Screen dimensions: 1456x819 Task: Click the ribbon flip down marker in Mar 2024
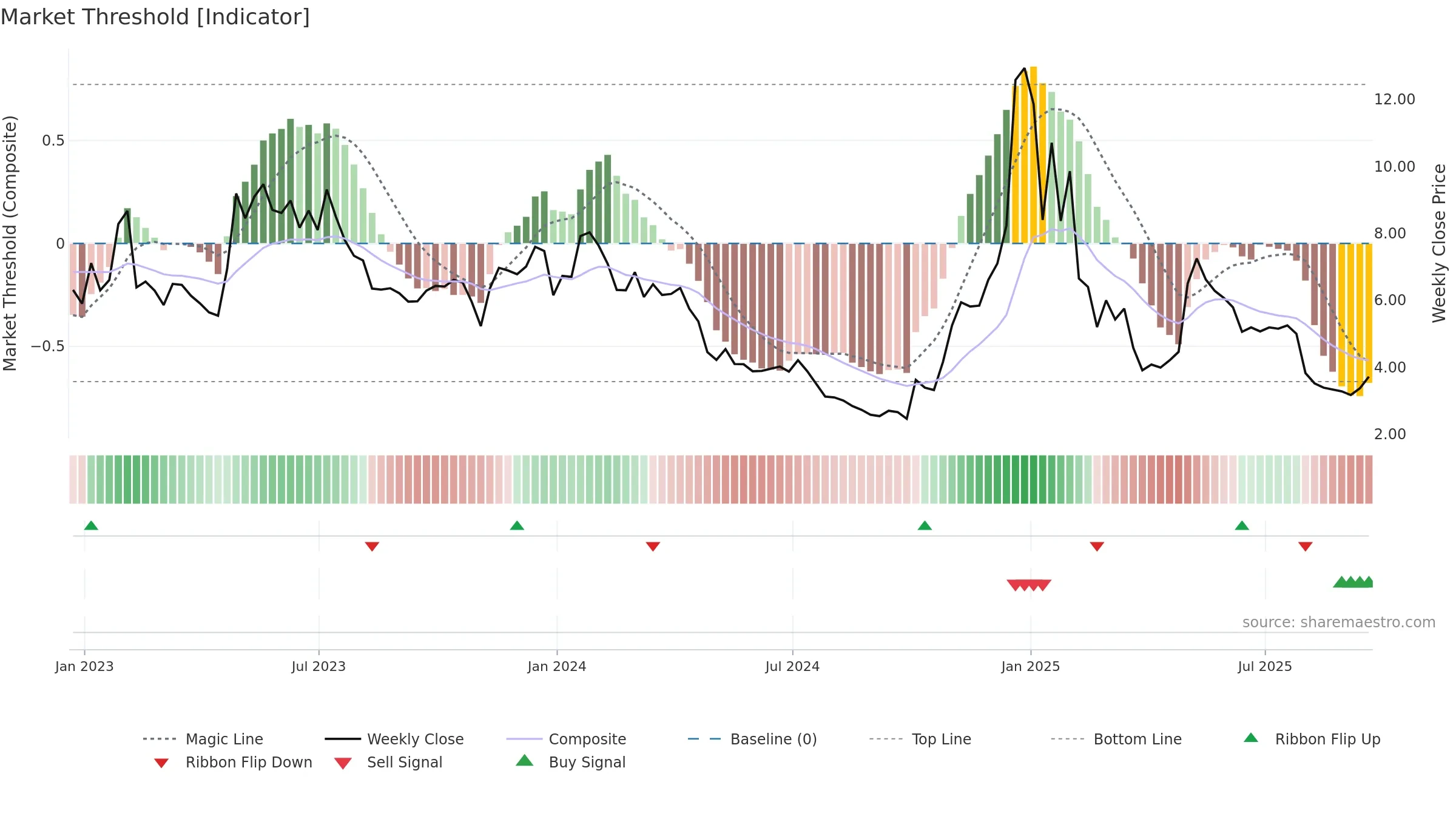653,547
